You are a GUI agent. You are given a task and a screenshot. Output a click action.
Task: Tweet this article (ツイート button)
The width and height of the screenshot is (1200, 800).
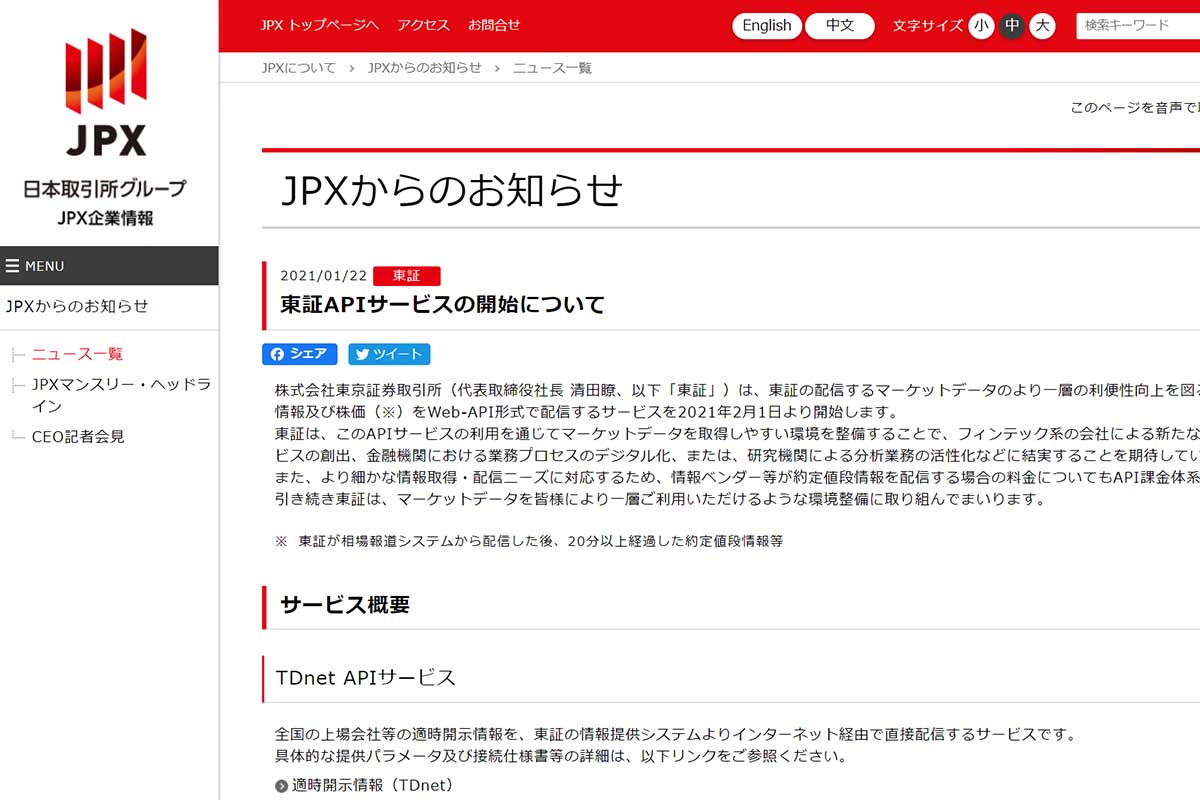pyautogui.click(x=389, y=354)
